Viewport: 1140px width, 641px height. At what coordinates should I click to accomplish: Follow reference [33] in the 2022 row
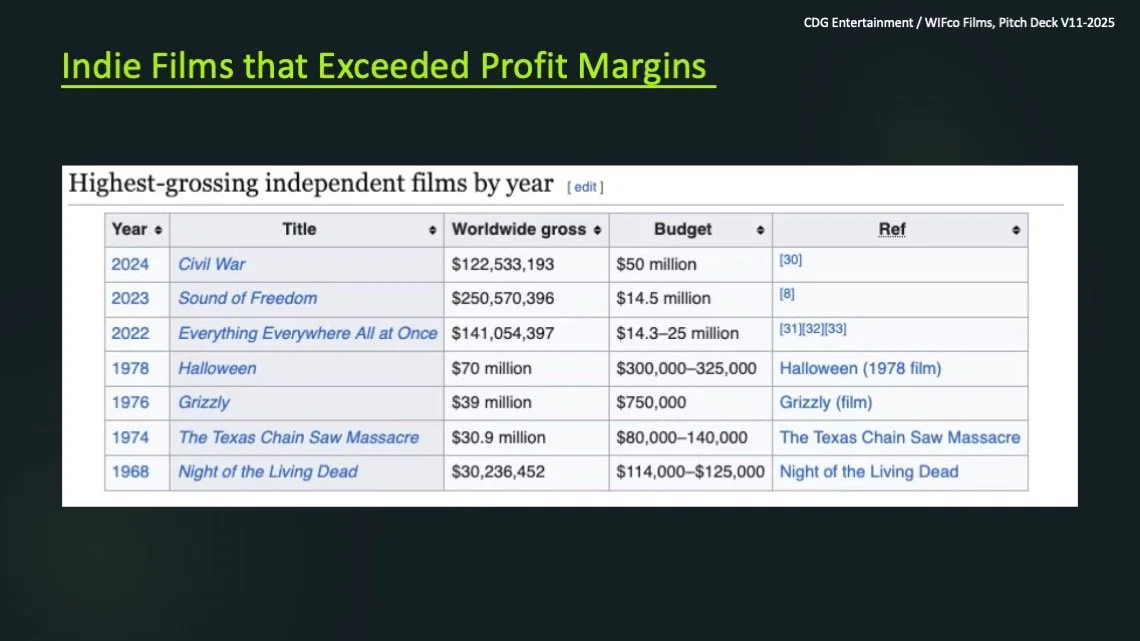pos(835,328)
